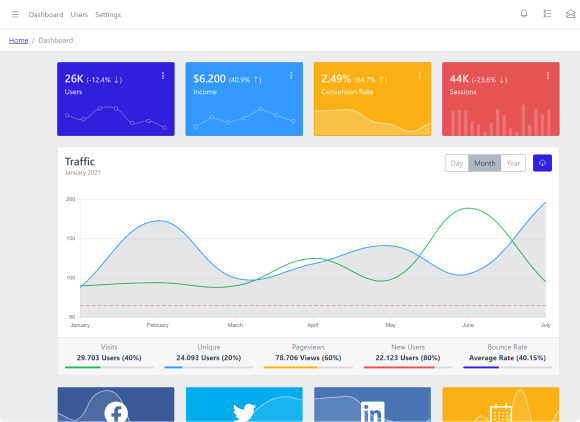Click the calendar icon on yellow card

(x=500, y=413)
